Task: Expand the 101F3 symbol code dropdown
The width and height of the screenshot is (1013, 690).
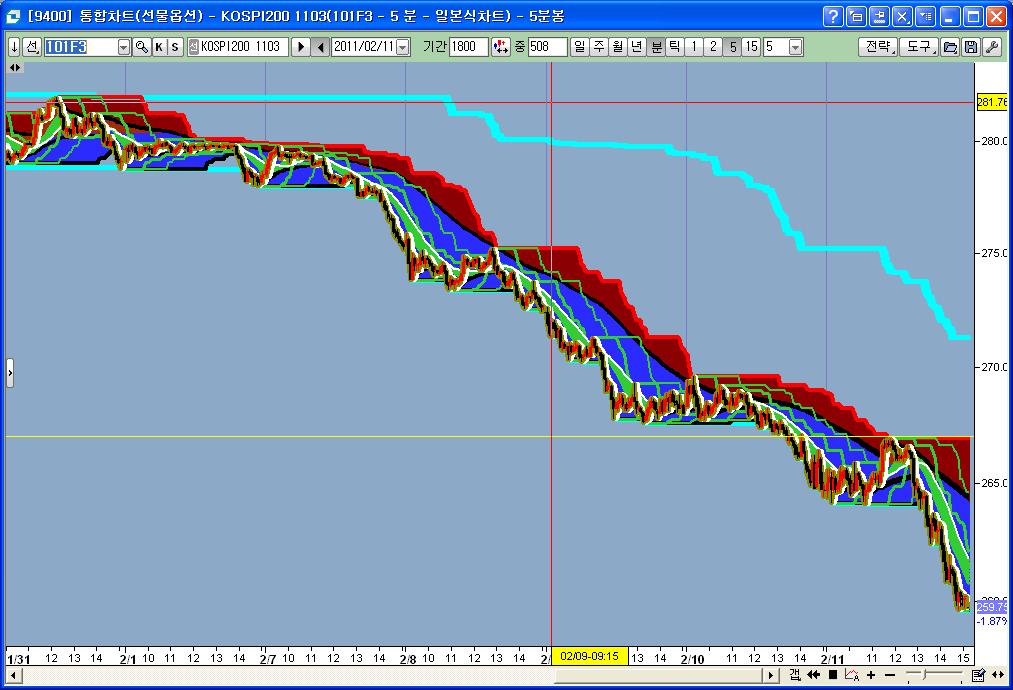Action: [124, 47]
